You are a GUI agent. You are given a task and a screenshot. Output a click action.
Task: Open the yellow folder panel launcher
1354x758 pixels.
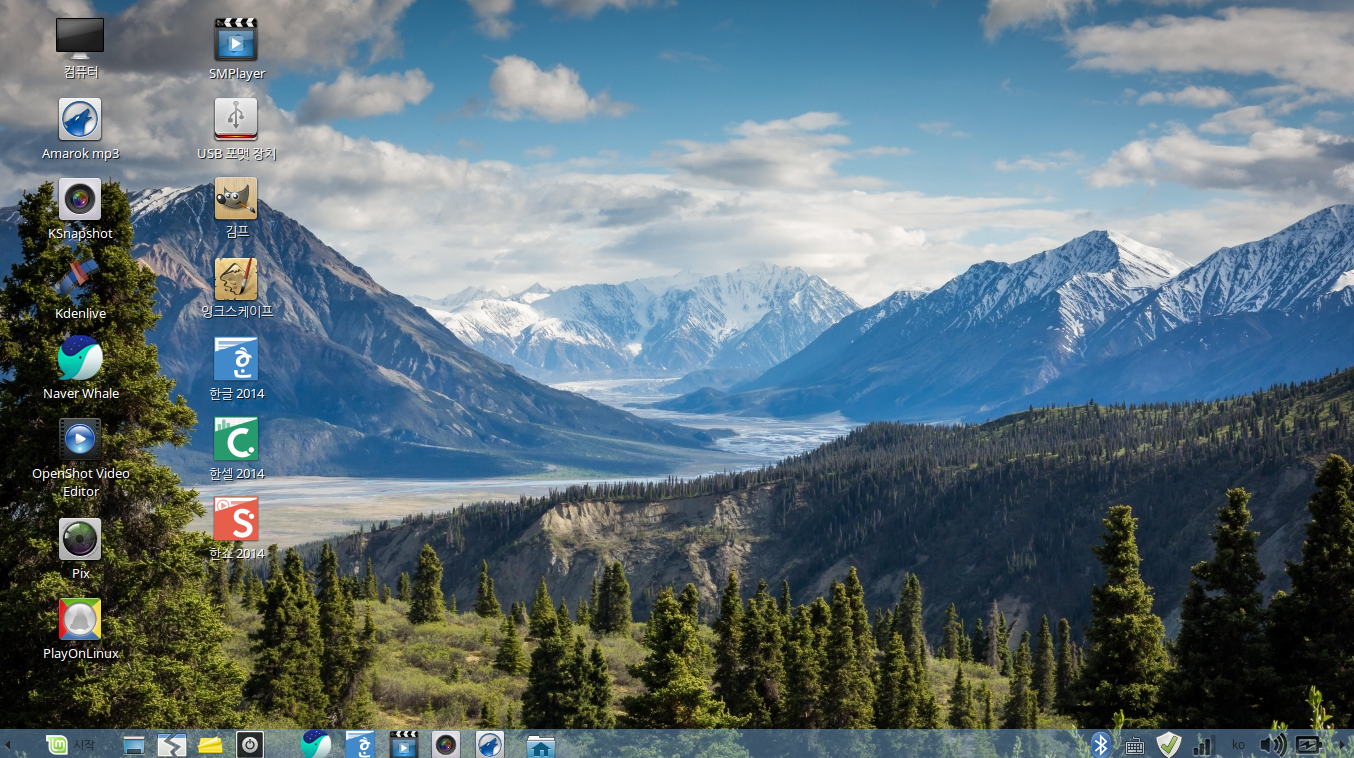(x=210, y=744)
